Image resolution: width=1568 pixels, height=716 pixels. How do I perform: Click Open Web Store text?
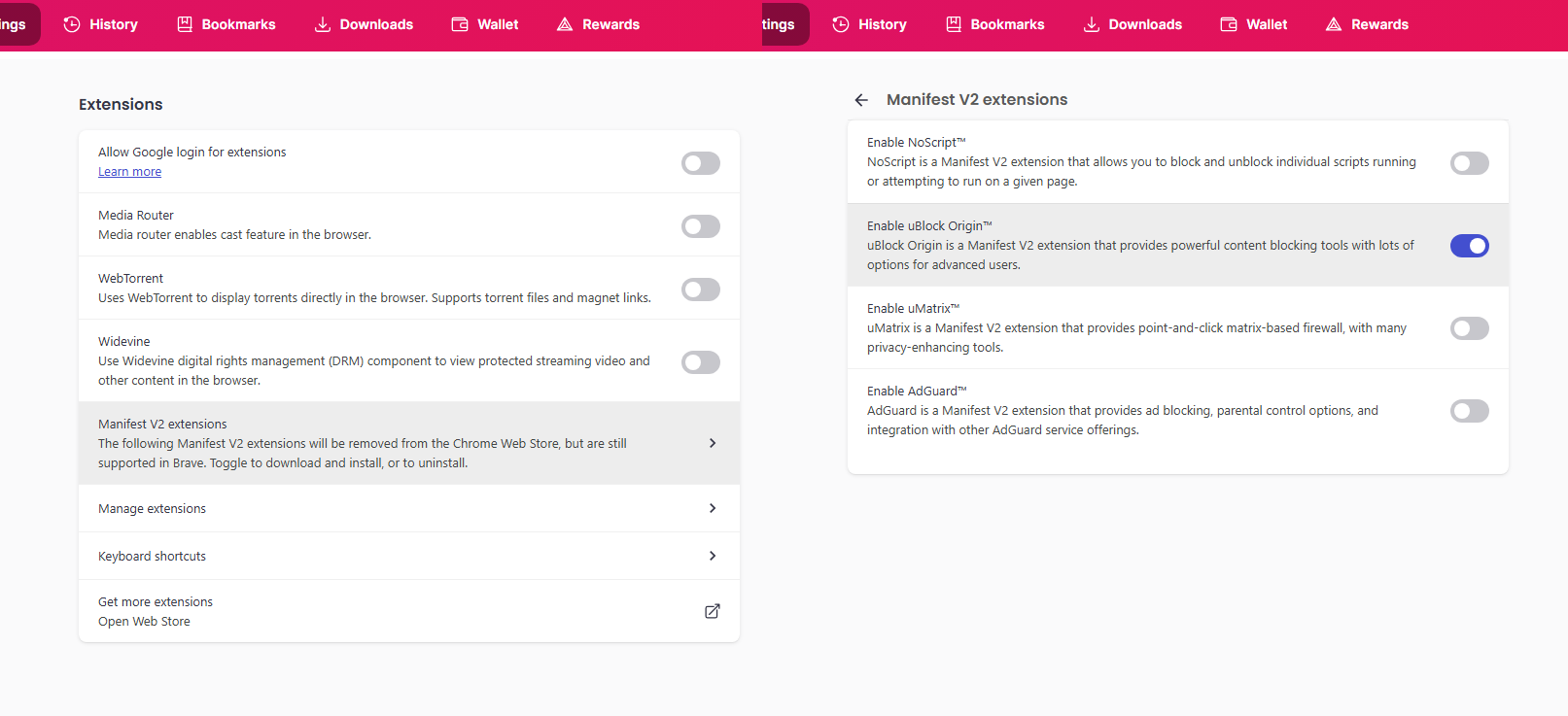[144, 622]
